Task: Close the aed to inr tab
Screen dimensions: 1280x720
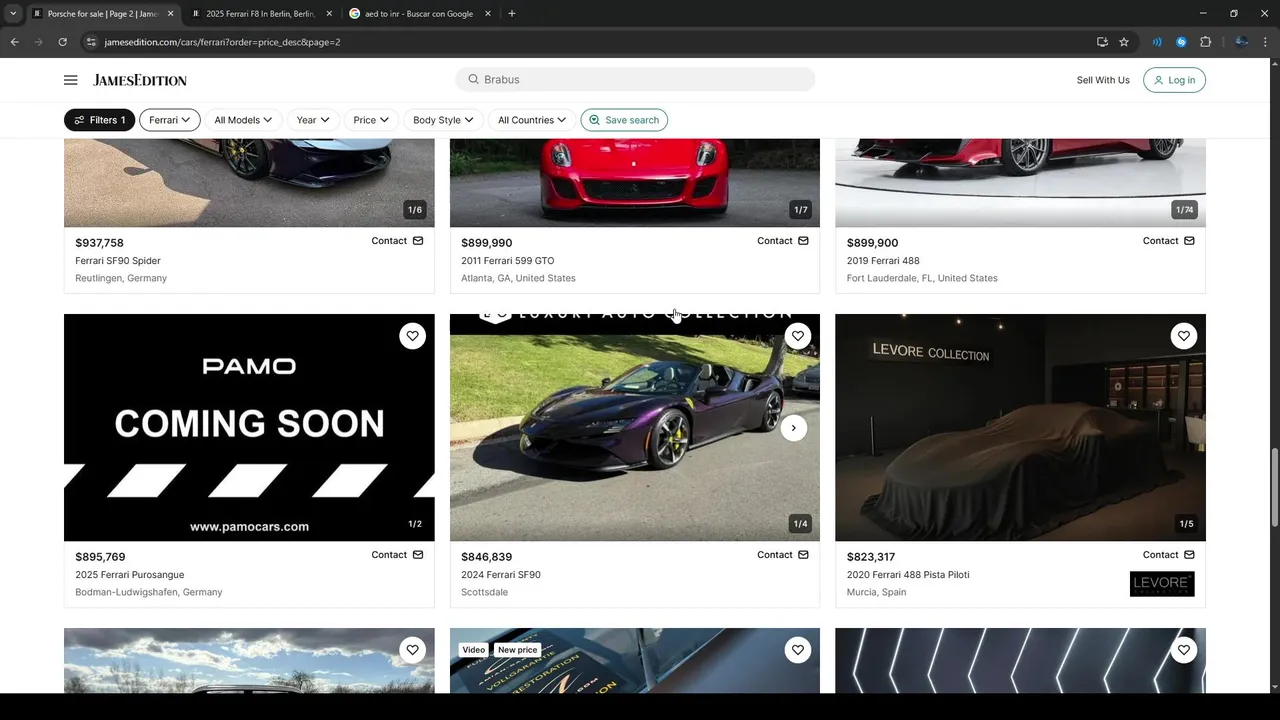Action: pyautogui.click(x=488, y=14)
